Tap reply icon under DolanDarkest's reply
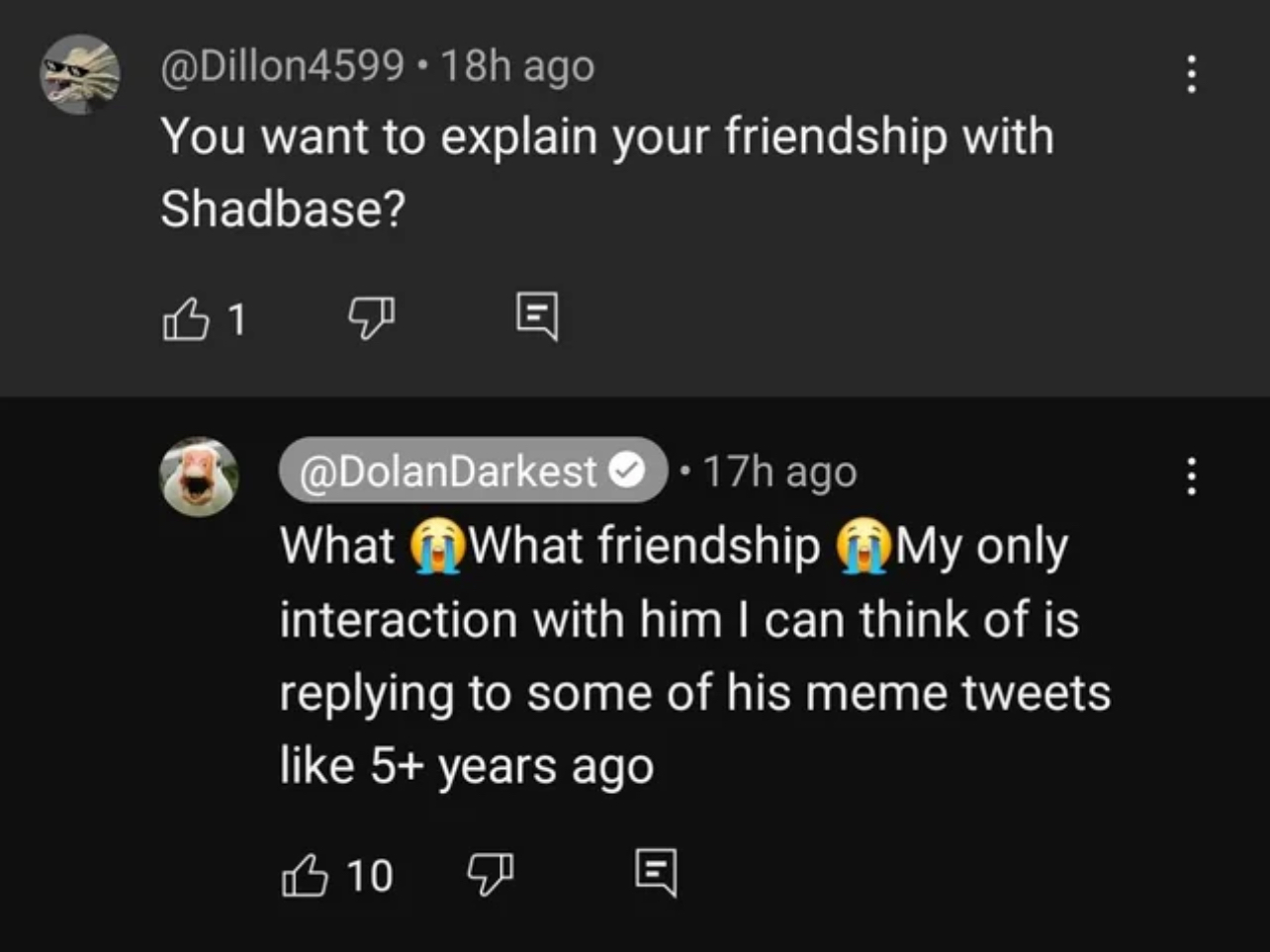This screenshot has height=952, width=1270. tap(656, 873)
